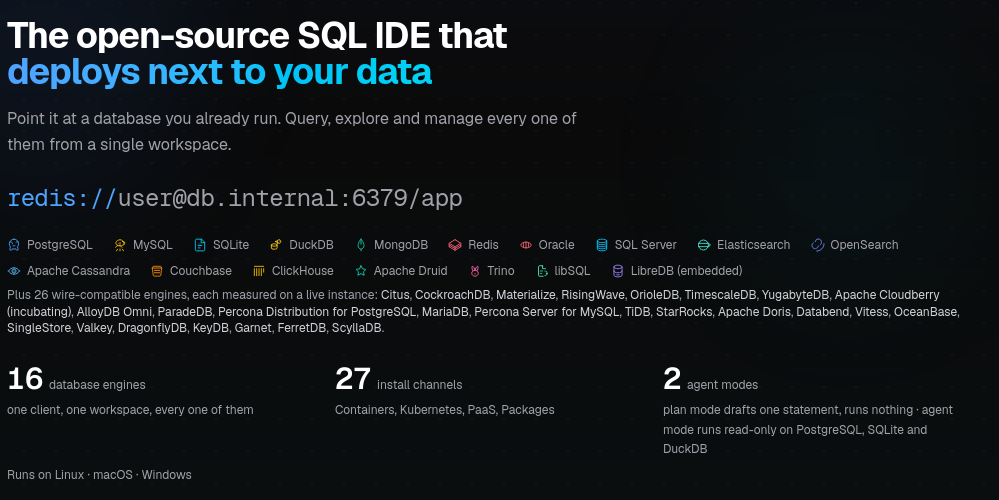Image resolution: width=999 pixels, height=500 pixels.
Task: Click the MariaDB engine name
Action: coord(447,312)
